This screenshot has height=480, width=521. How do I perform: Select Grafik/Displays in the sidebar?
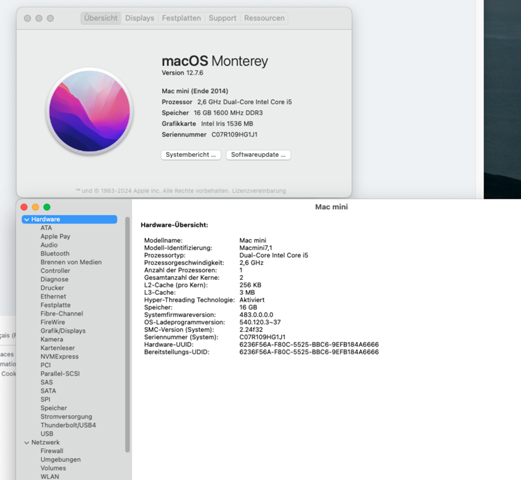point(63,331)
